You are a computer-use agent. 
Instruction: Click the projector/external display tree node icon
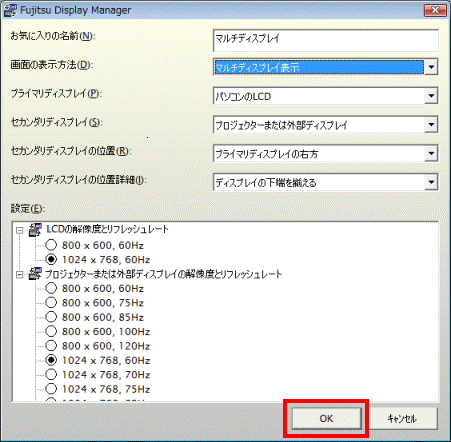[35, 274]
